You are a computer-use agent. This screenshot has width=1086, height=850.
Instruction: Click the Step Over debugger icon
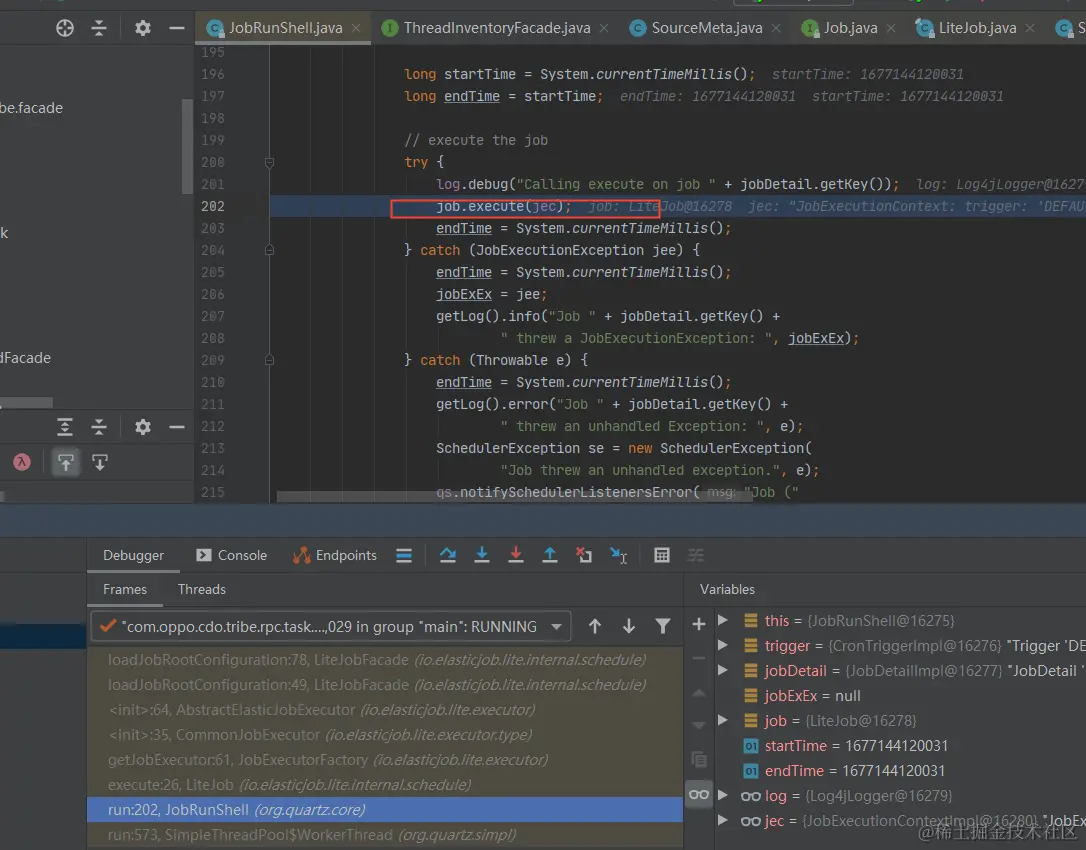pyautogui.click(x=448, y=555)
